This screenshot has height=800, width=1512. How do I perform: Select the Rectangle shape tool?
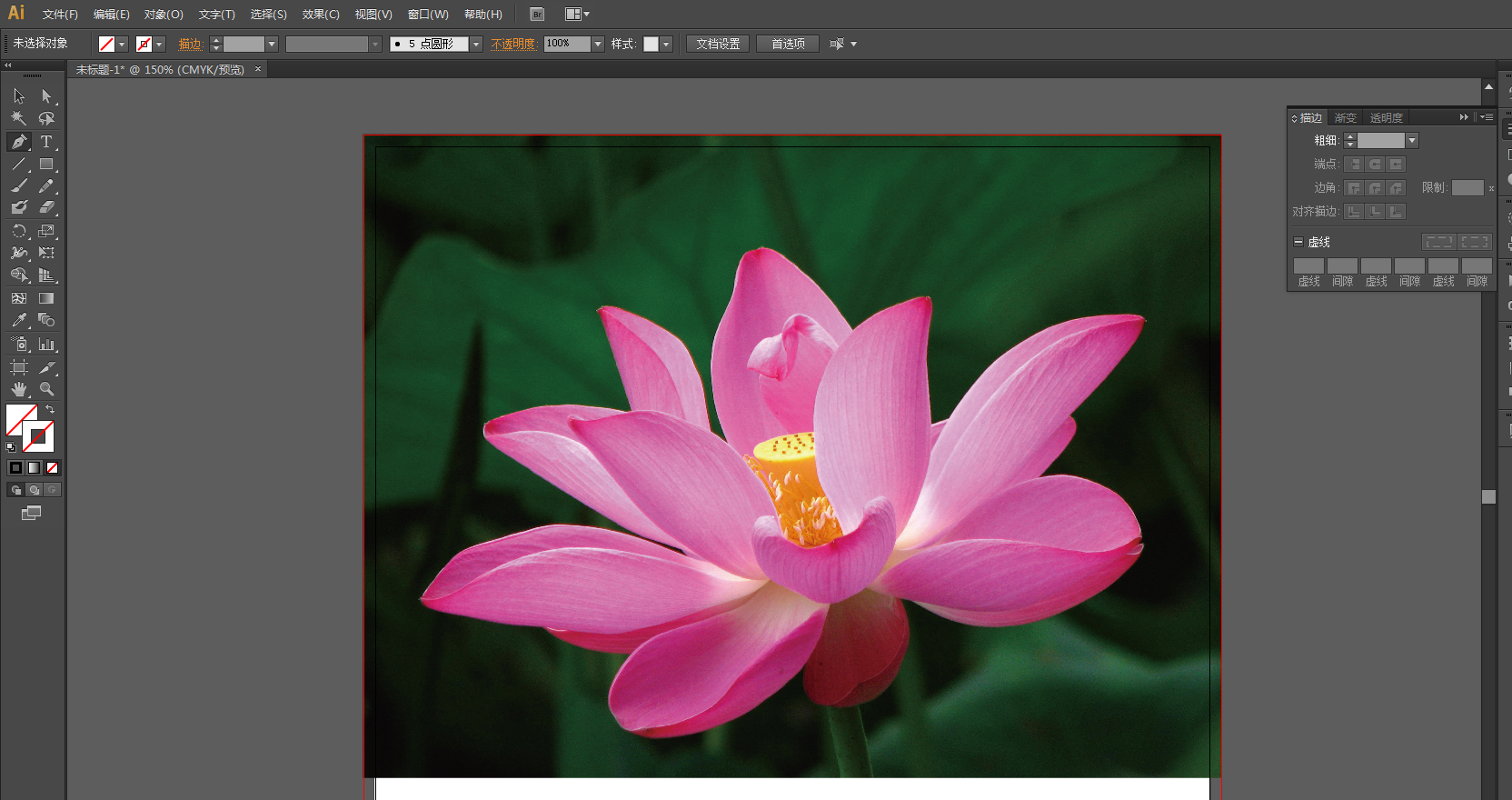pyautogui.click(x=46, y=165)
